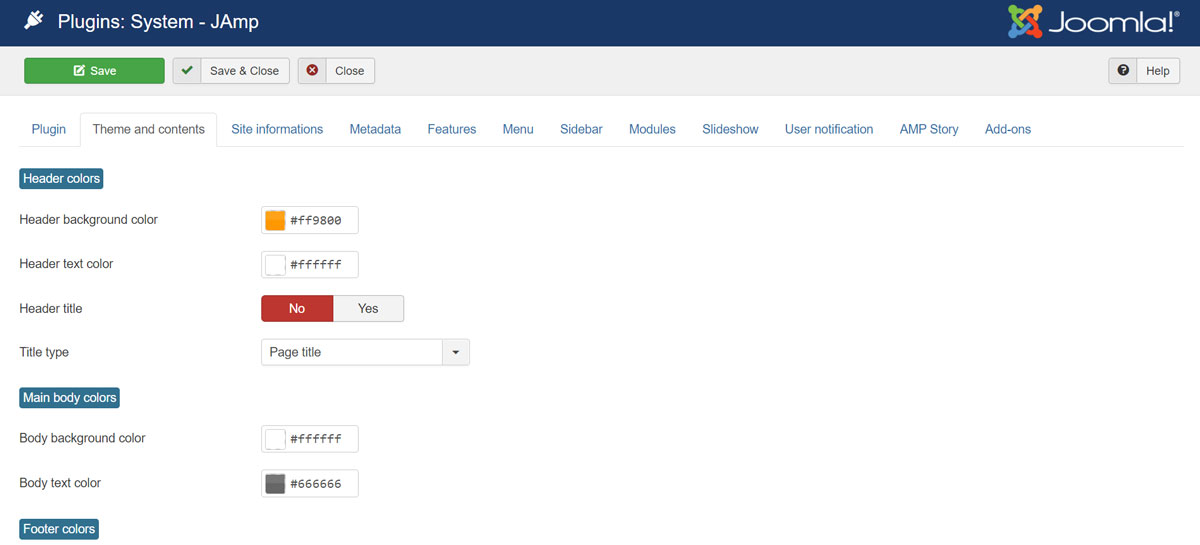
Task: Click the Body text color label
Action: 60,483
